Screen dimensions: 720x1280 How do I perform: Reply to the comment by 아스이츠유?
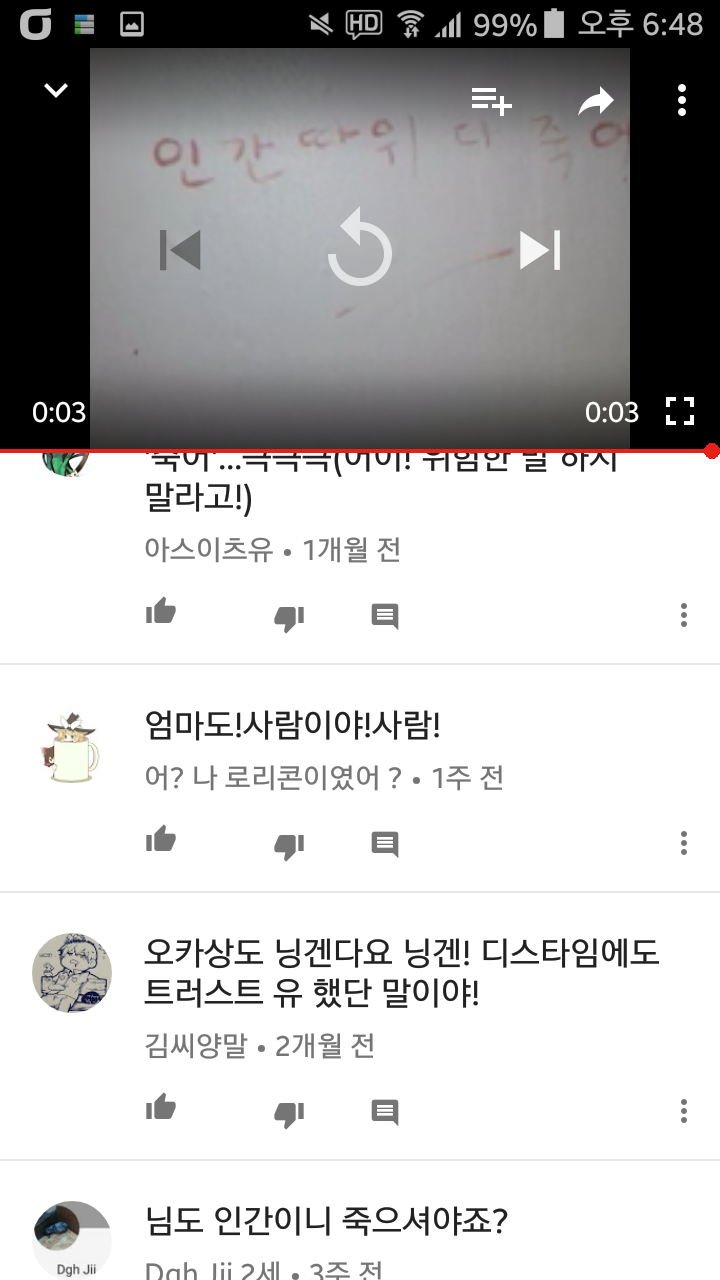click(385, 616)
